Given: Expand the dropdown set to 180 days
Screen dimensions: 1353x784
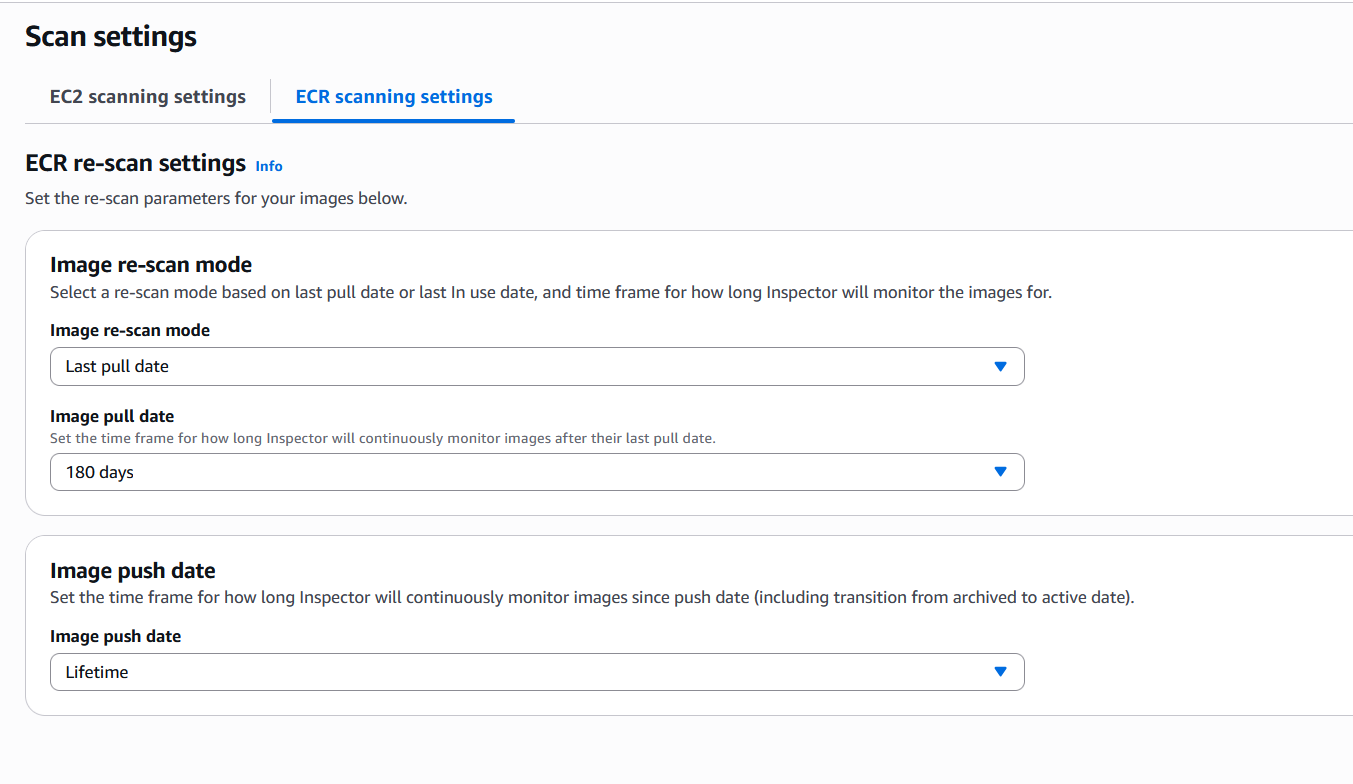Looking at the screenshot, I should pyautogui.click(x=537, y=472).
